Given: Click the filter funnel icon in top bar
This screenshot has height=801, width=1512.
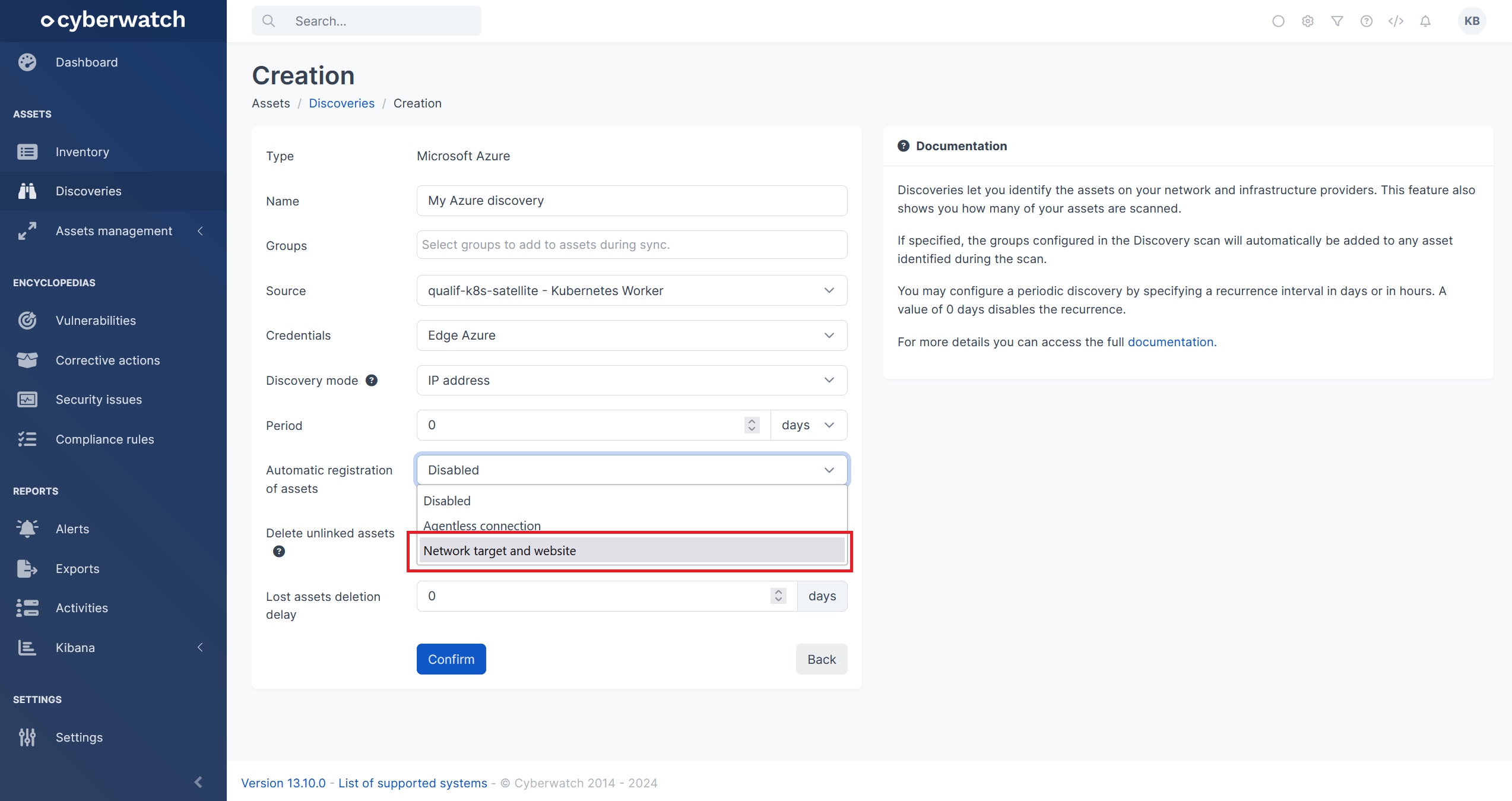Looking at the screenshot, I should [x=1337, y=21].
